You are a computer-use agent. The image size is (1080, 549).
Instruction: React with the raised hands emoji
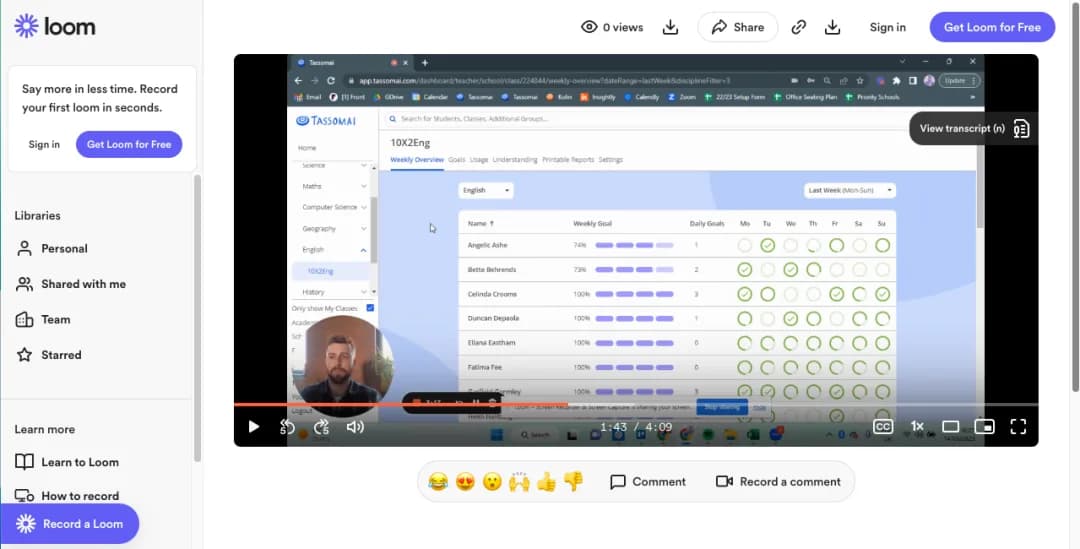[519, 481]
